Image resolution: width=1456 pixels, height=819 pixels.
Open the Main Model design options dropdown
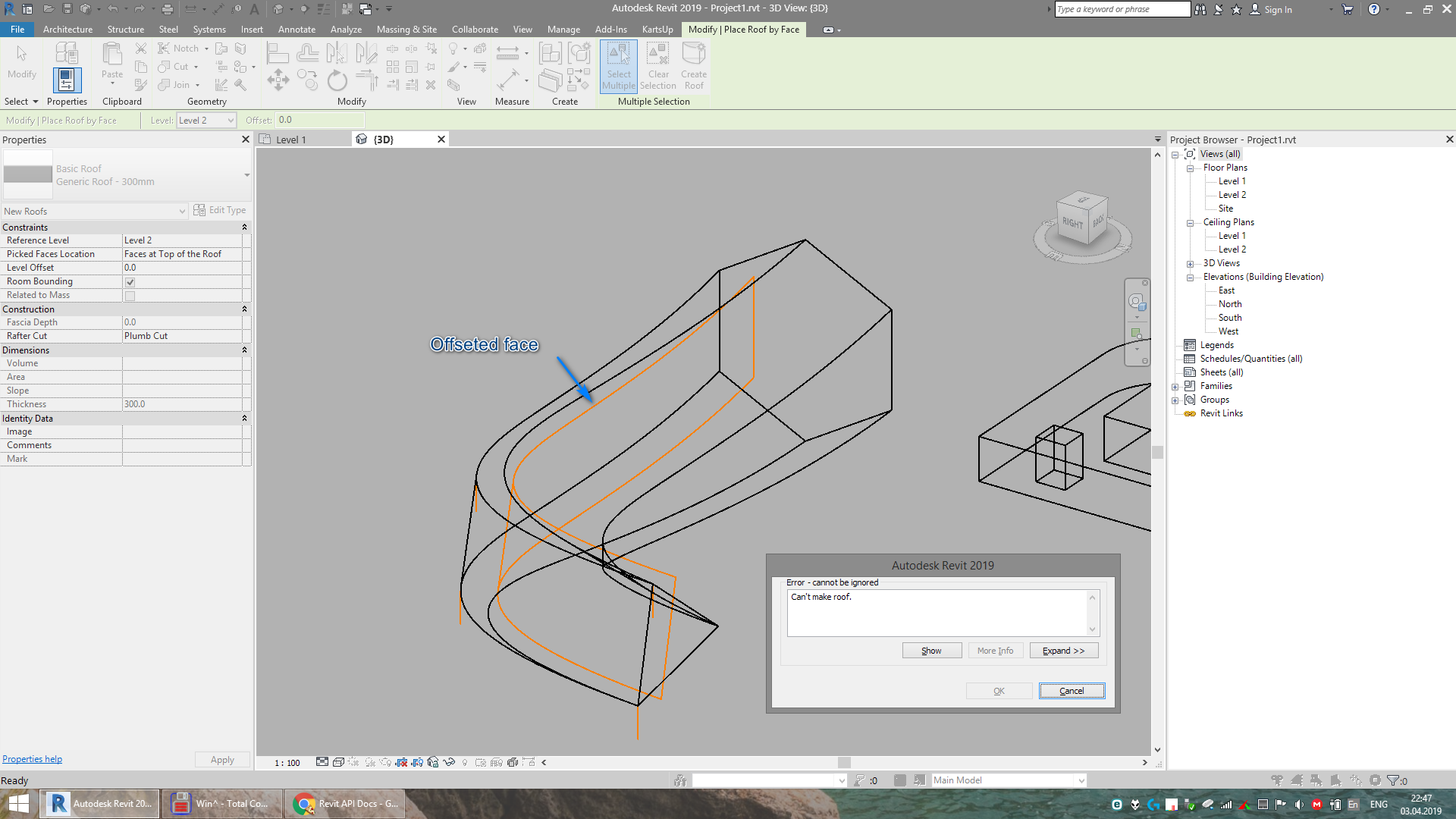click(1009, 780)
